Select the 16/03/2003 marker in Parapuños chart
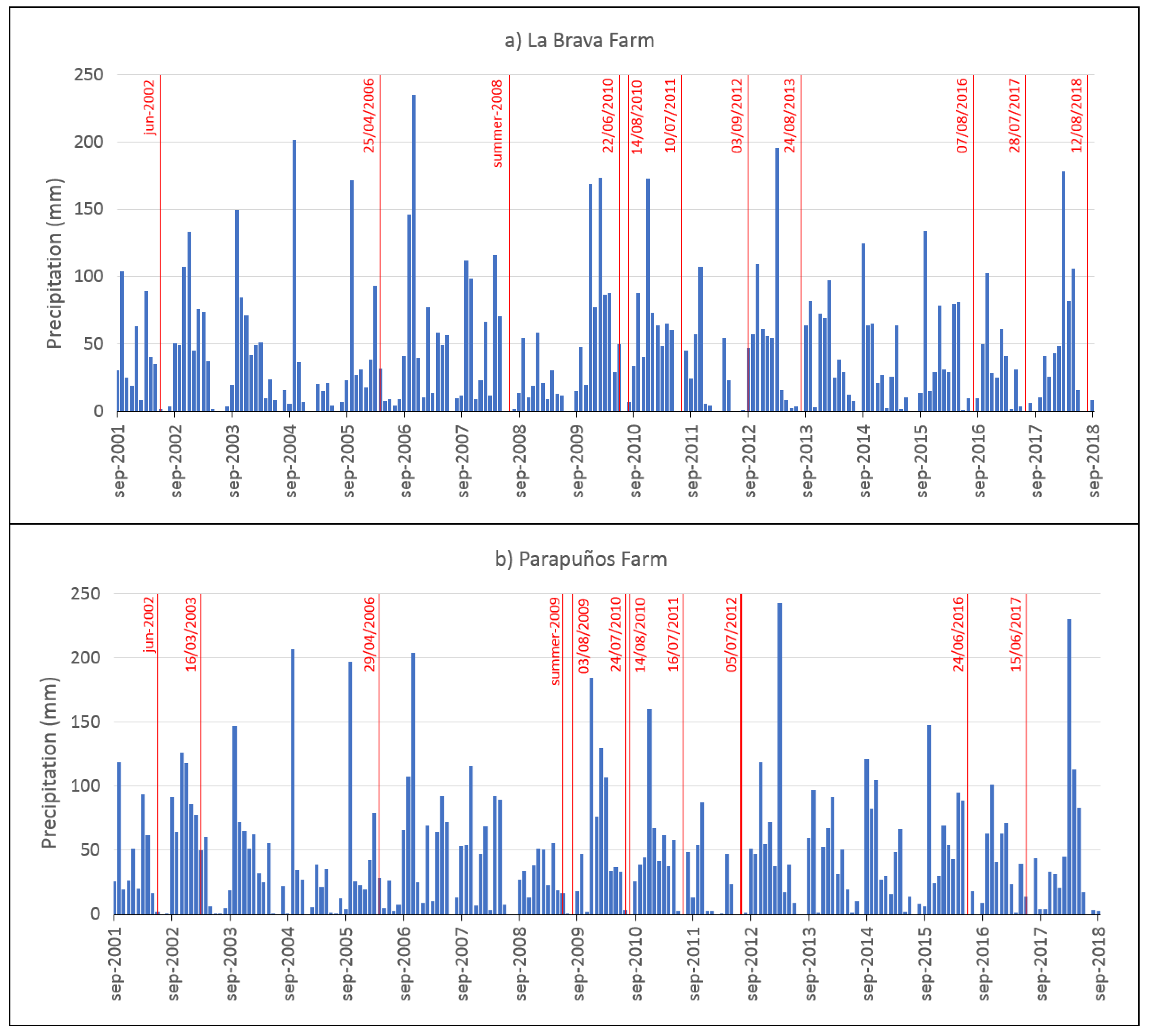 pyautogui.click(x=191, y=634)
